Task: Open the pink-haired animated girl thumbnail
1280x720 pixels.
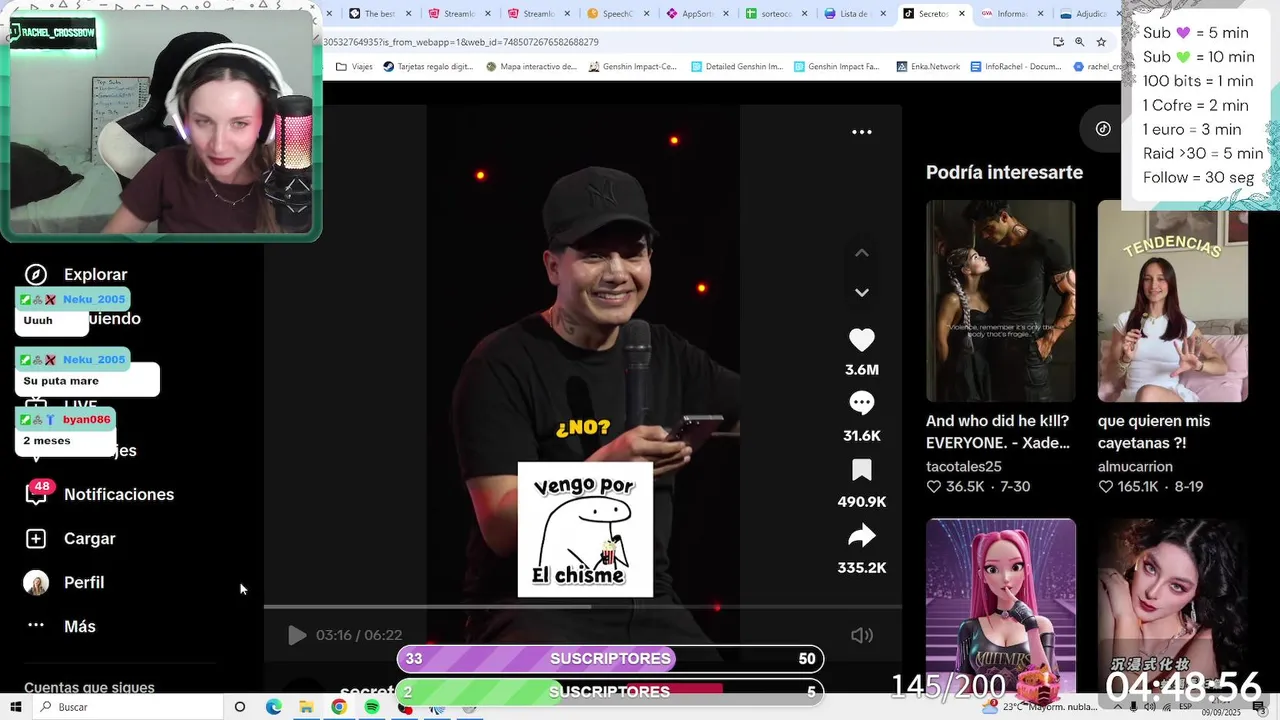Action: 1001,605
